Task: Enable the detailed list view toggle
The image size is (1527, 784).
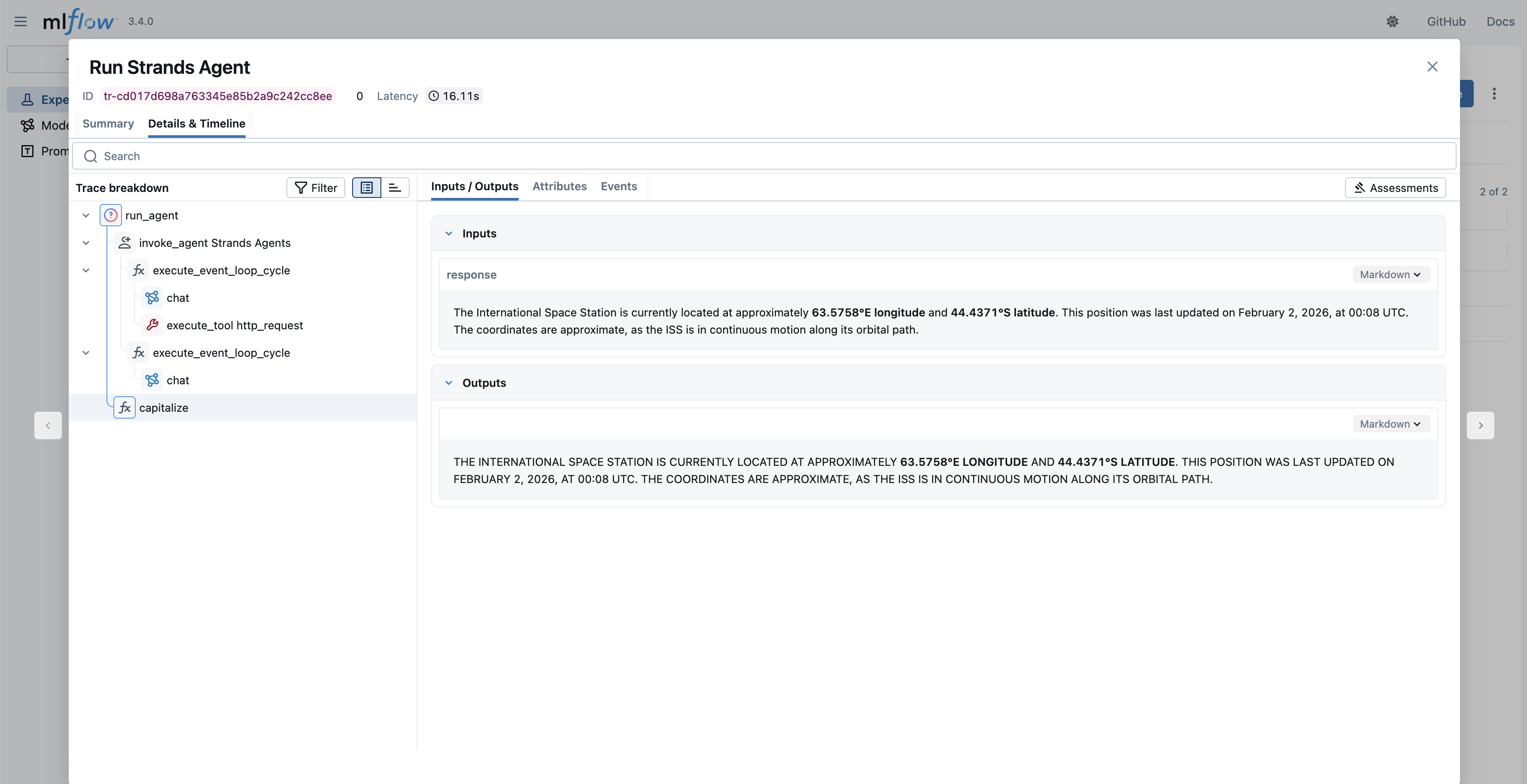Action: [366, 187]
